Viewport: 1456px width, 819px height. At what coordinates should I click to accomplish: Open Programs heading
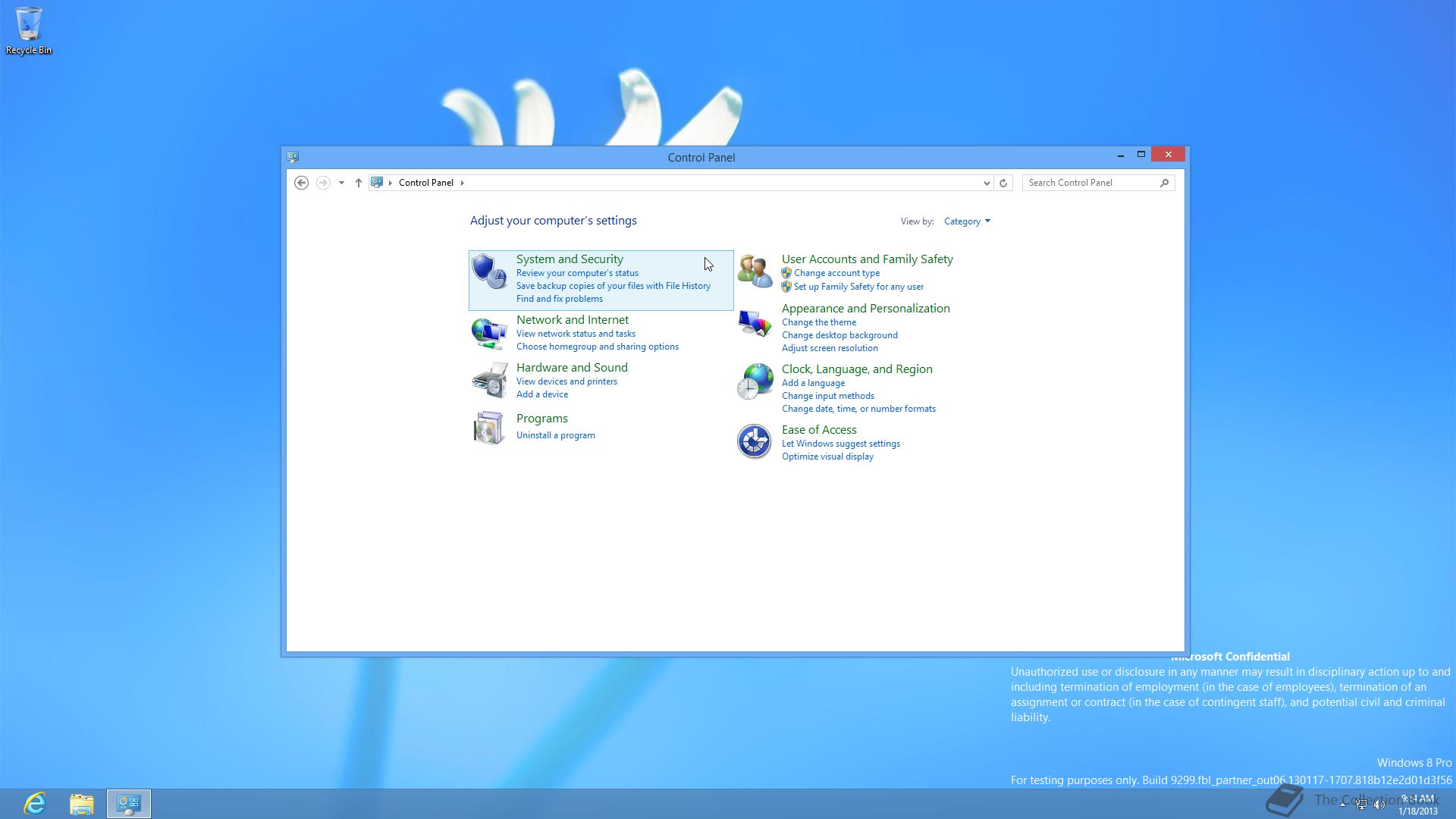point(541,419)
